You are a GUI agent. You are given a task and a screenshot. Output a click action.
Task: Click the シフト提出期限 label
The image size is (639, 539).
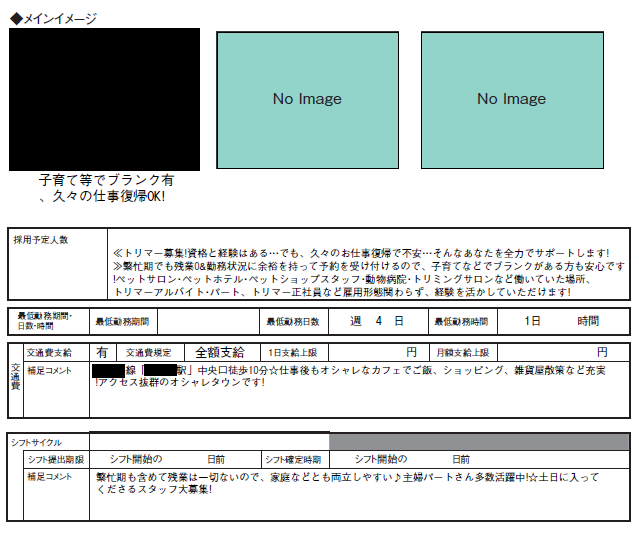(56, 460)
